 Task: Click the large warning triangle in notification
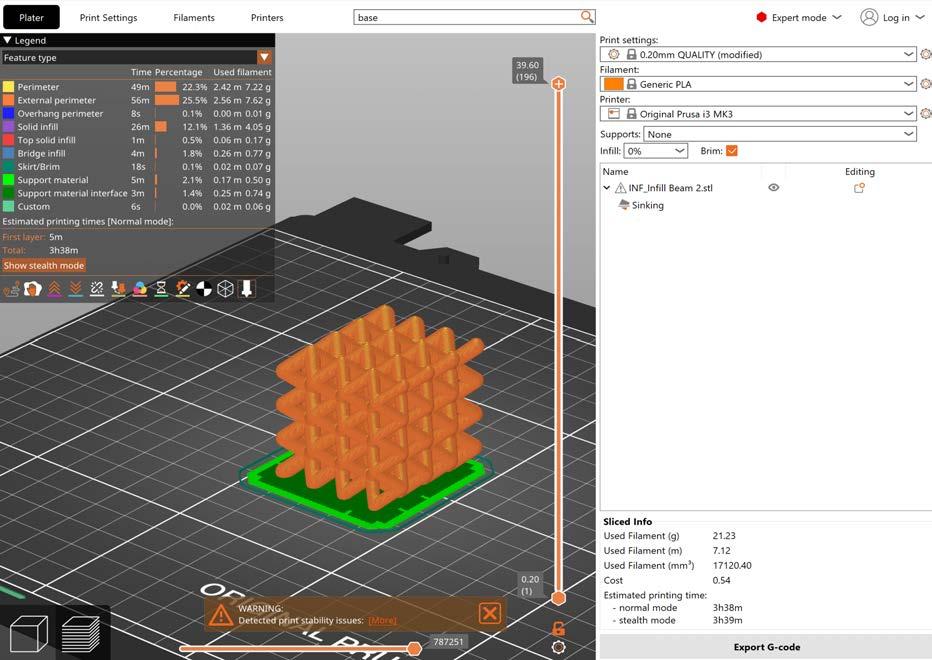tap(221, 615)
